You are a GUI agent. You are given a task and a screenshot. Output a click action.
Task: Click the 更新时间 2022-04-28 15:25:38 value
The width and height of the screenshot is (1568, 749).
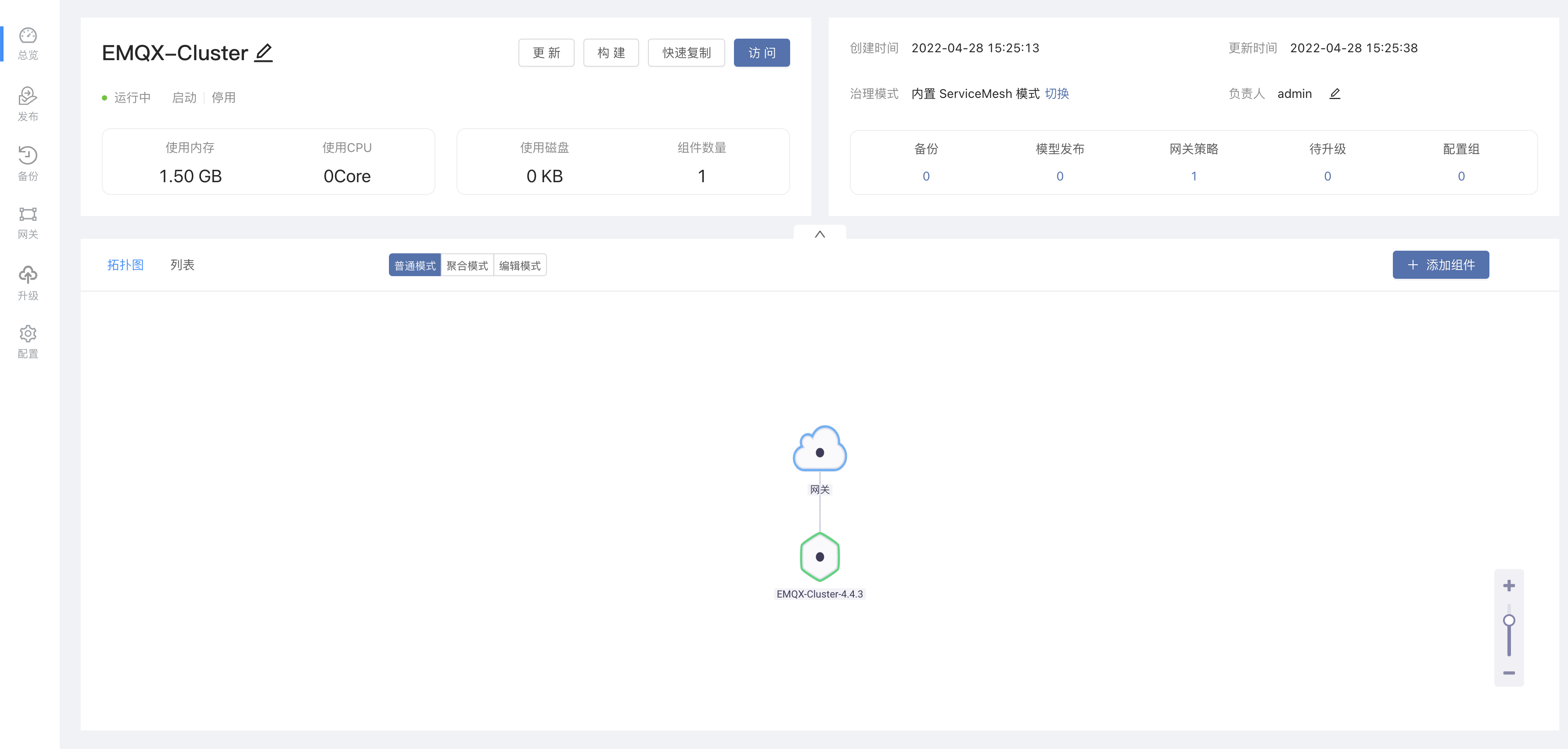pos(1354,48)
